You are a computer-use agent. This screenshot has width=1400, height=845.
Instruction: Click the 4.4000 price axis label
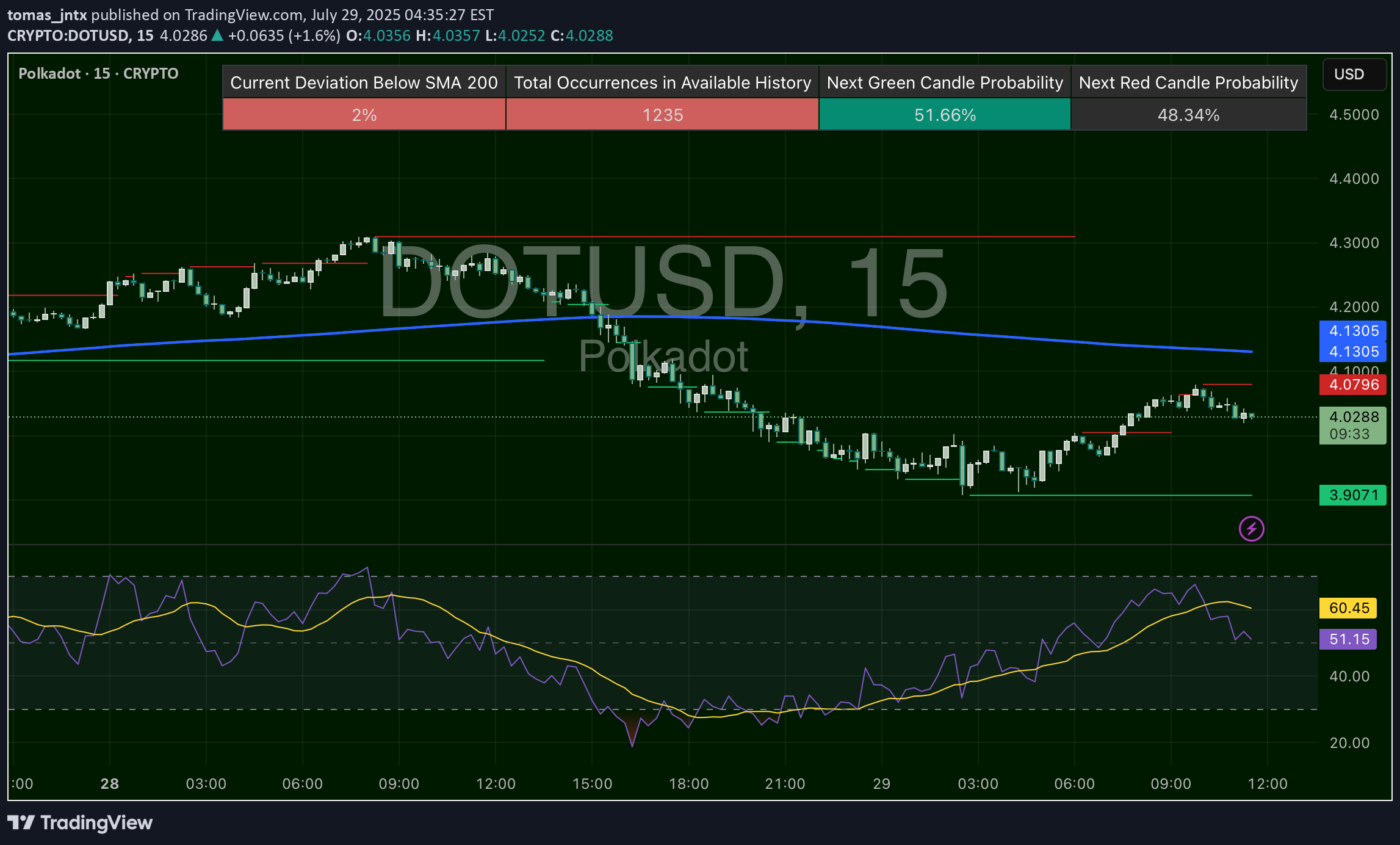point(1354,179)
